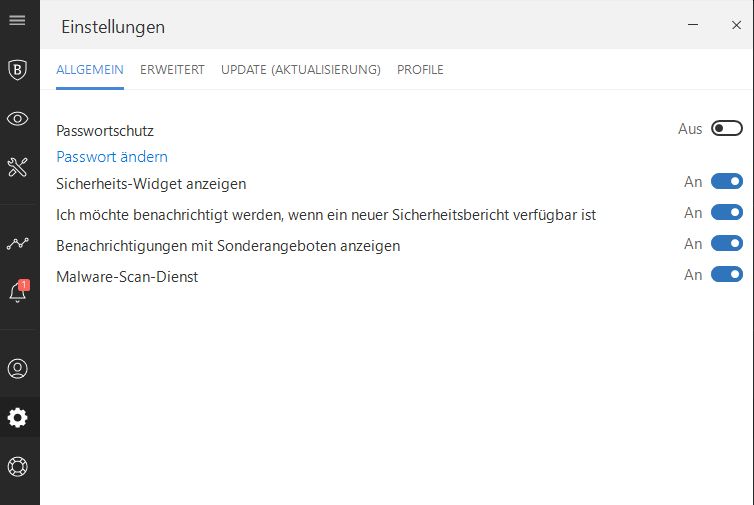Image resolution: width=754 pixels, height=505 pixels.
Task: Open the Update (Aktualisierung) tab
Action: click(x=300, y=70)
